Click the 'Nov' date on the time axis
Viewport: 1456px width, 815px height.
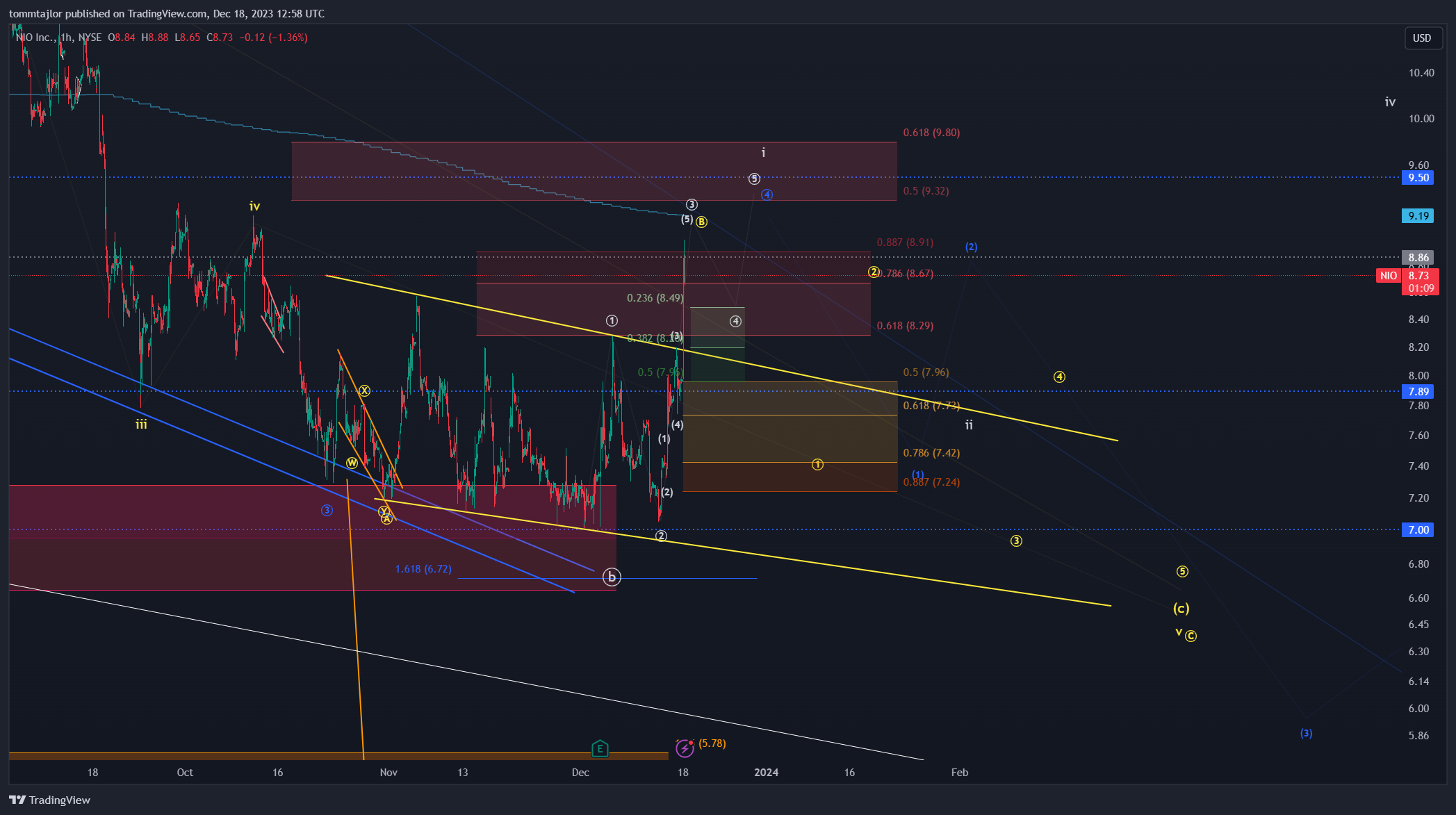pos(388,772)
